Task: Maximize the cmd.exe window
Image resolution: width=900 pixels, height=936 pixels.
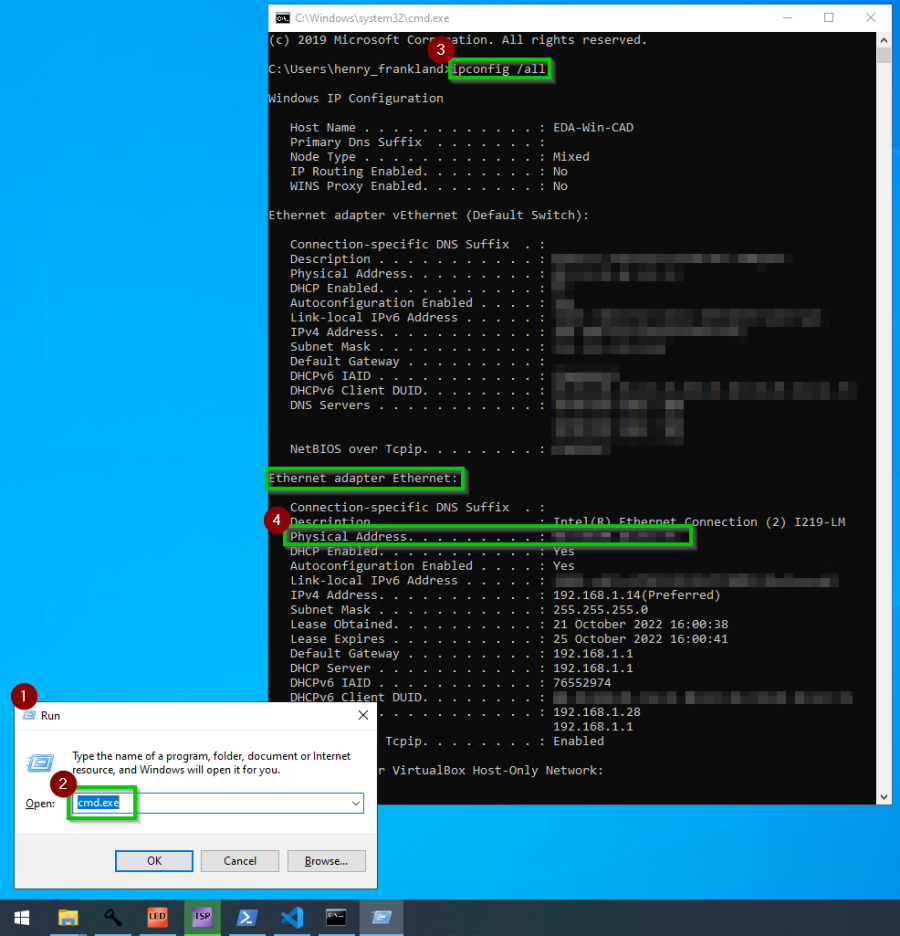Action: [x=829, y=18]
